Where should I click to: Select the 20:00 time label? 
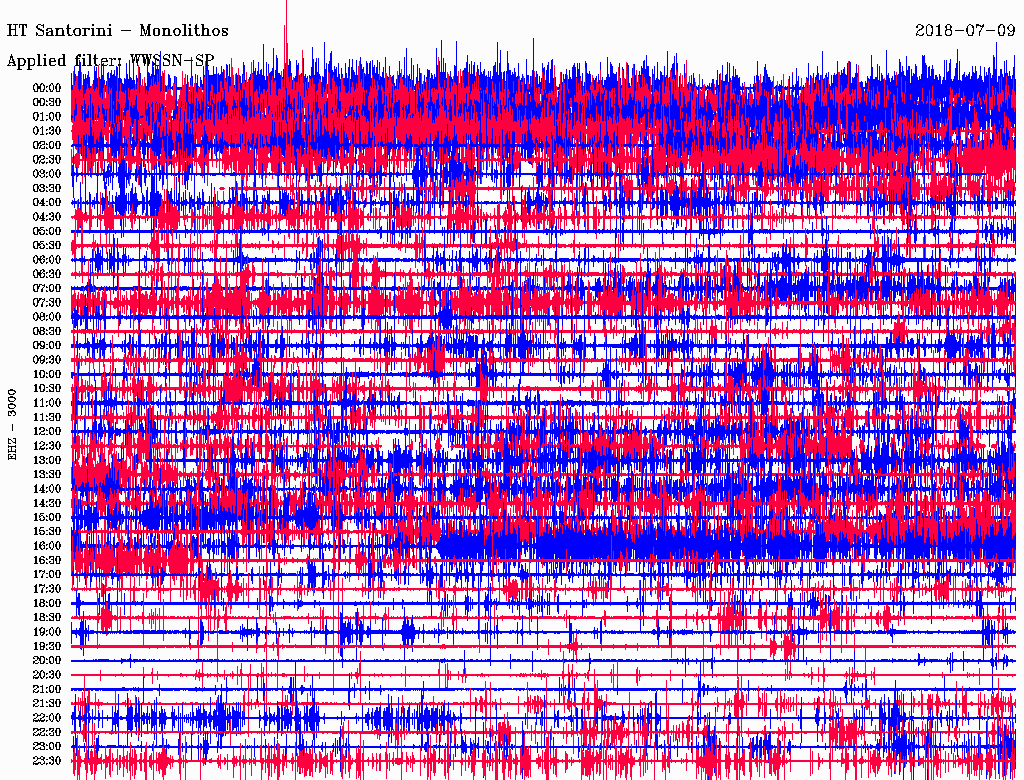point(47,660)
